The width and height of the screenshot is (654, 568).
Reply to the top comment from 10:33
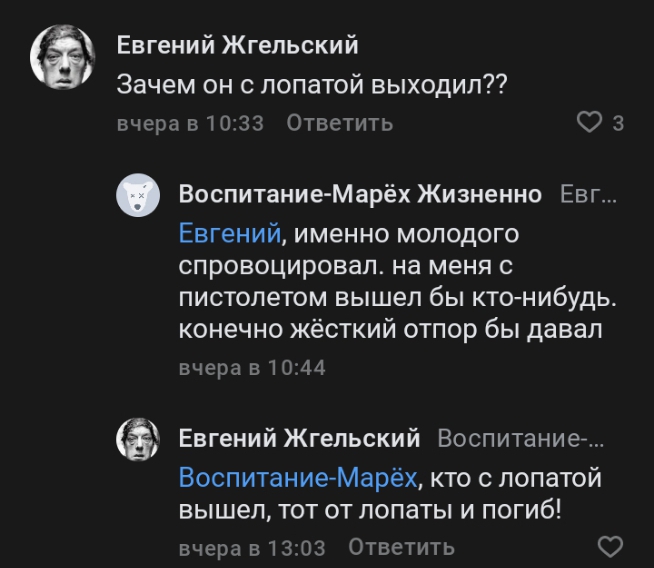[x=339, y=123]
